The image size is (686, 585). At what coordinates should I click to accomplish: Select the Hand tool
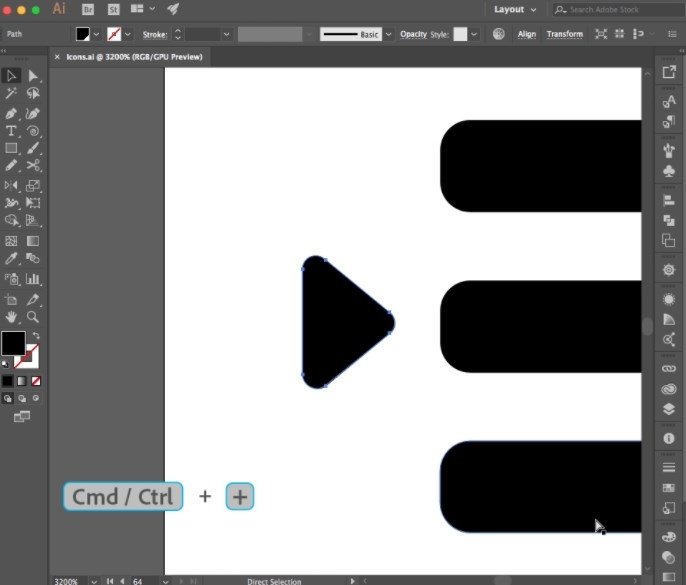(x=11, y=317)
